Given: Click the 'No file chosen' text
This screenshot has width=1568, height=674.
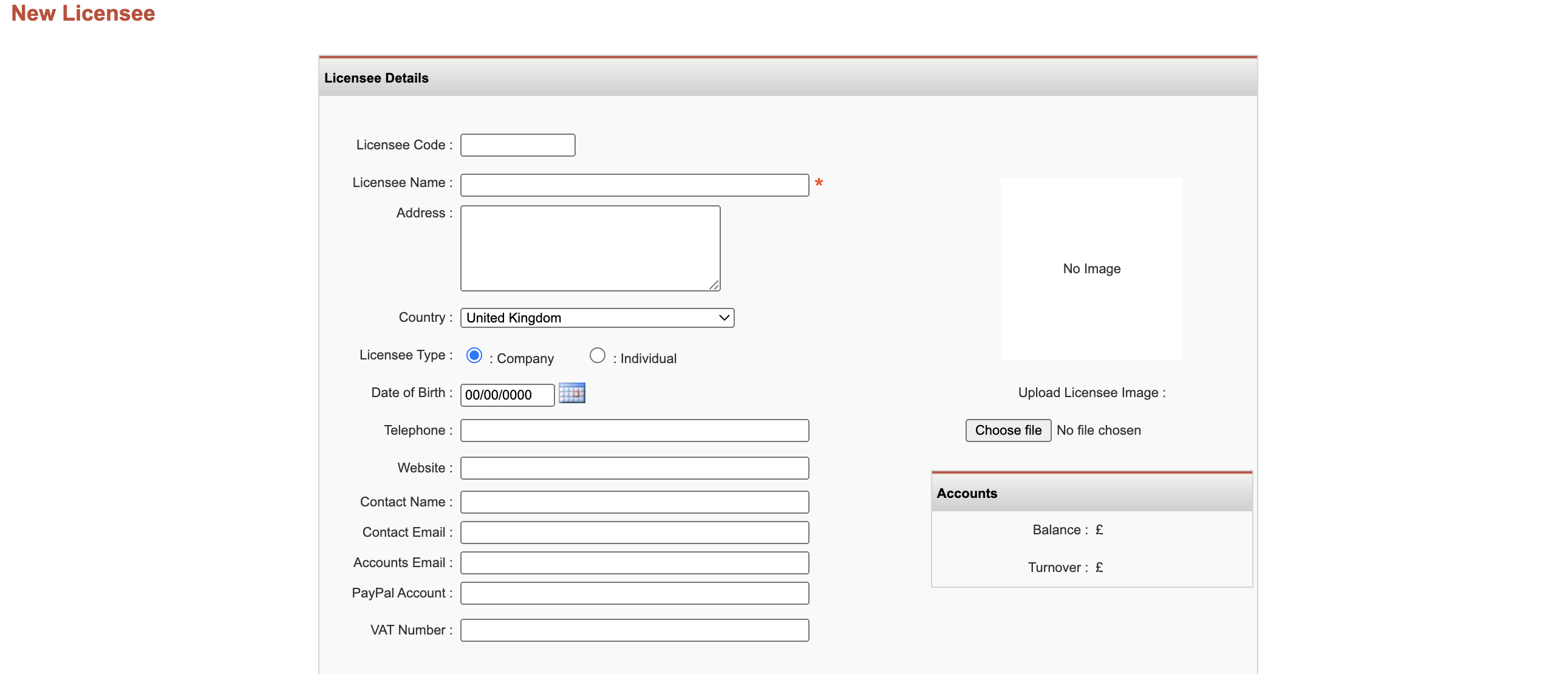Looking at the screenshot, I should click(1098, 431).
